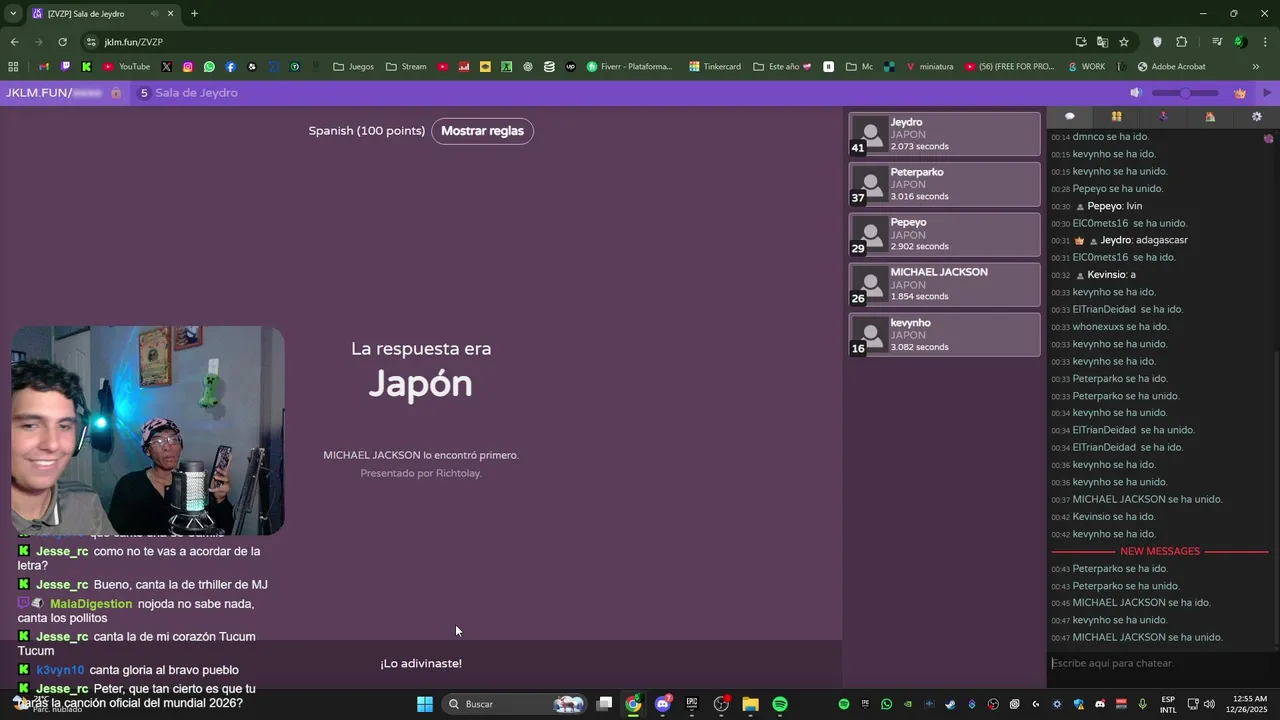Expand the Mc bookmarks folder
The image size is (1280, 720).
pyautogui.click(x=859, y=67)
